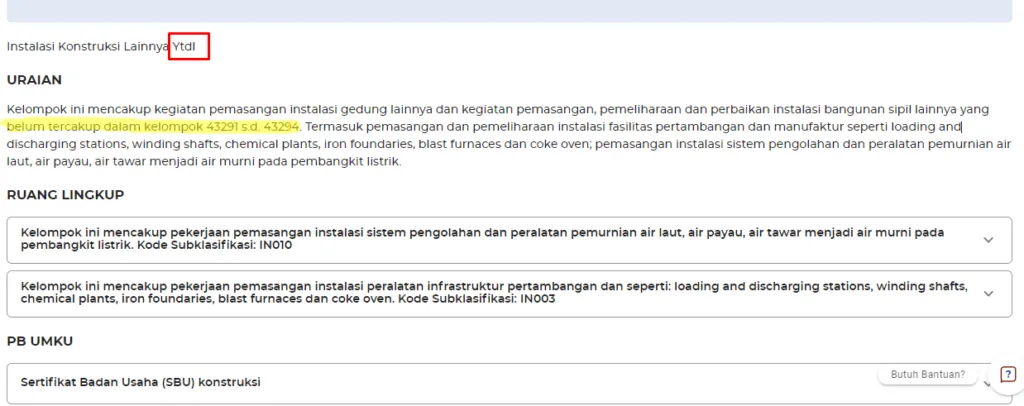Screen dimensions: 1024x406
Task: Expand chevron of the IN010 scope item
Action: tap(989, 240)
